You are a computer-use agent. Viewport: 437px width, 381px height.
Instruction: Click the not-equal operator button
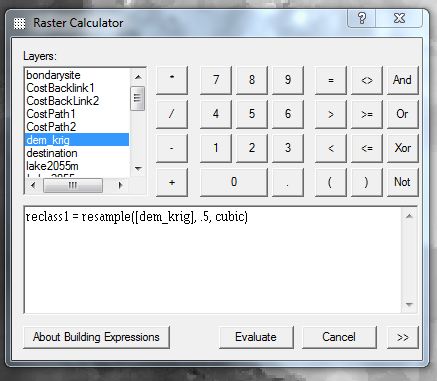pos(367,80)
